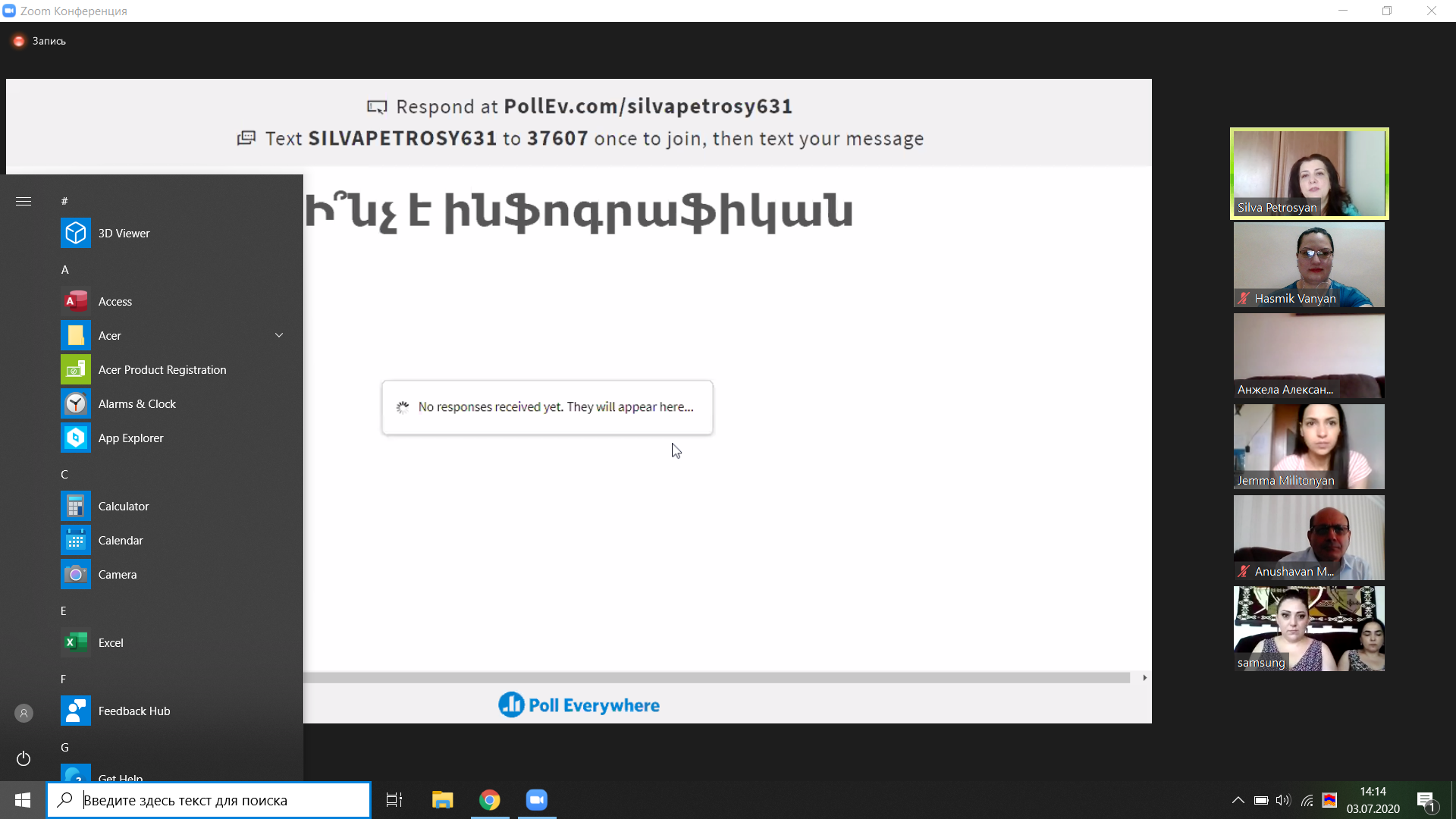This screenshot has height=819, width=1456.
Task: Open the notification center icon
Action: pyautogui.click(x=1426, y=801)
